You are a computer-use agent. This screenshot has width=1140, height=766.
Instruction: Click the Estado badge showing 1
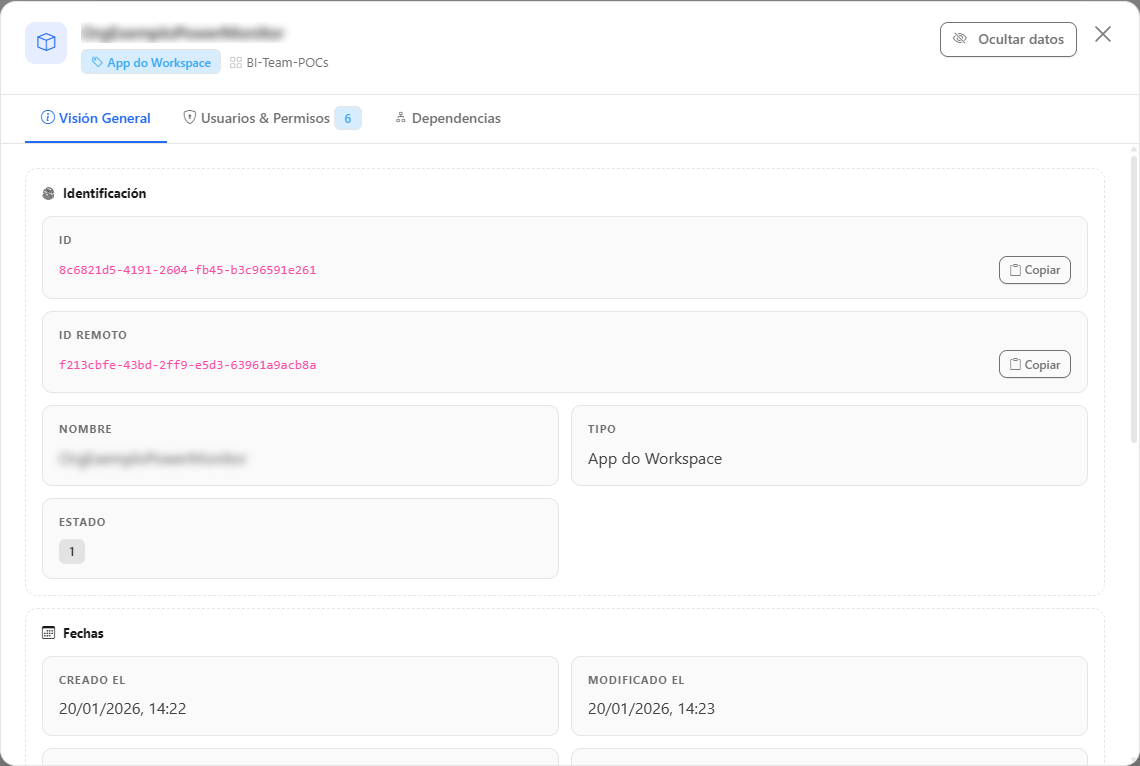click(x=72, y=552)
